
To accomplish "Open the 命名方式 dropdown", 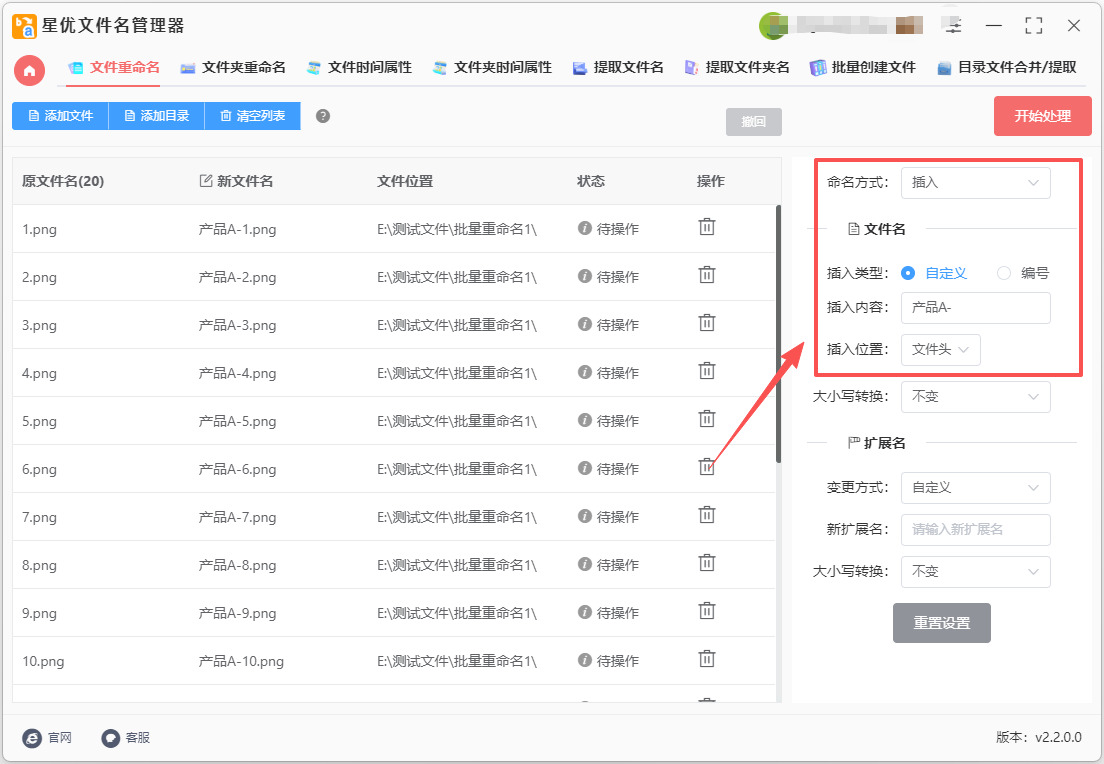I will pos(975,183).
